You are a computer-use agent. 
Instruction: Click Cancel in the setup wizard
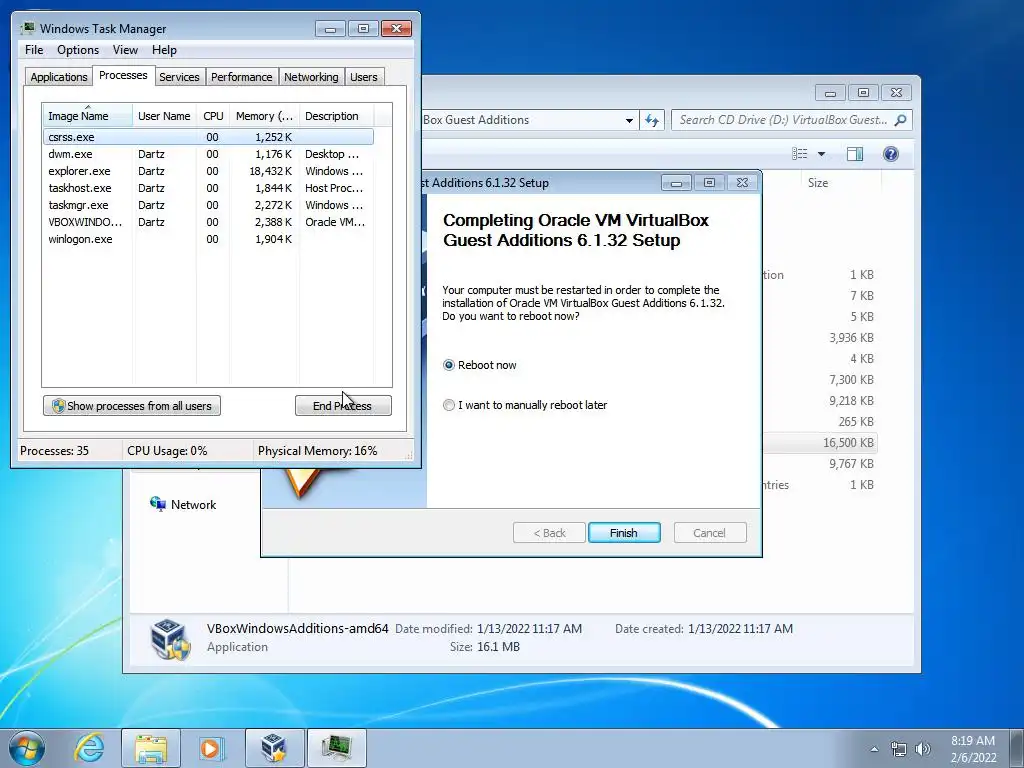[709, 533]
